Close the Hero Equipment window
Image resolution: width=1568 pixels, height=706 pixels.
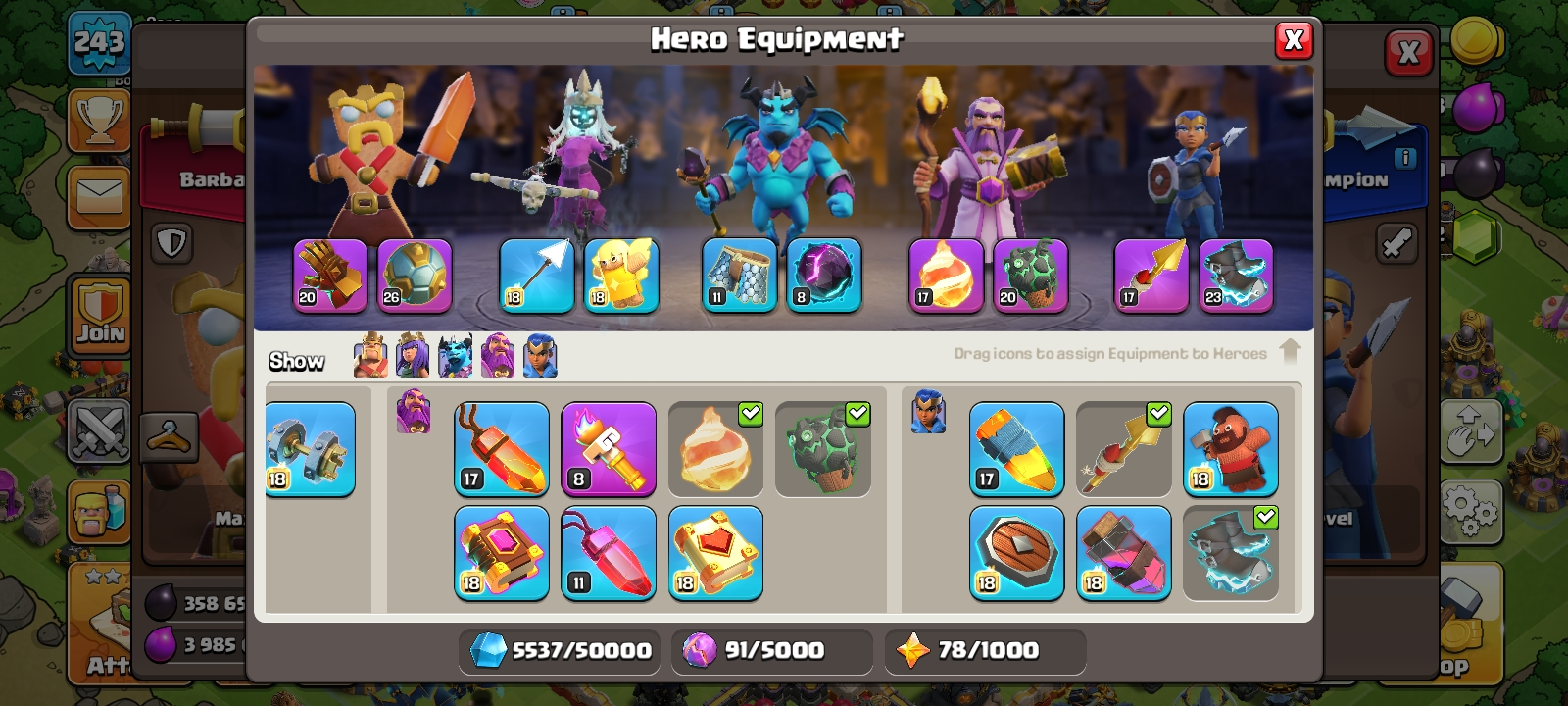coord(1294,40)
